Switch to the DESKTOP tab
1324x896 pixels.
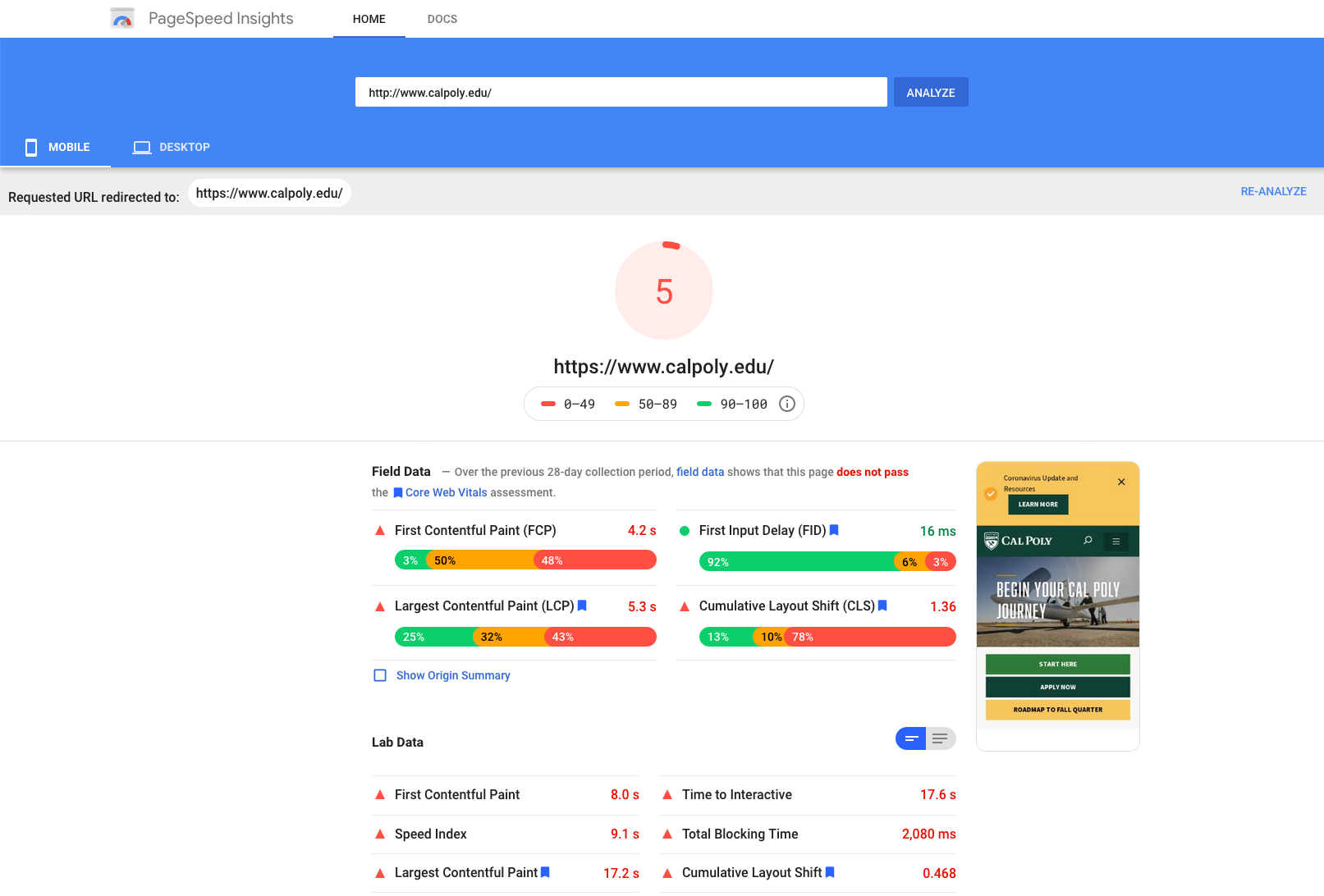tap(171, 147)
